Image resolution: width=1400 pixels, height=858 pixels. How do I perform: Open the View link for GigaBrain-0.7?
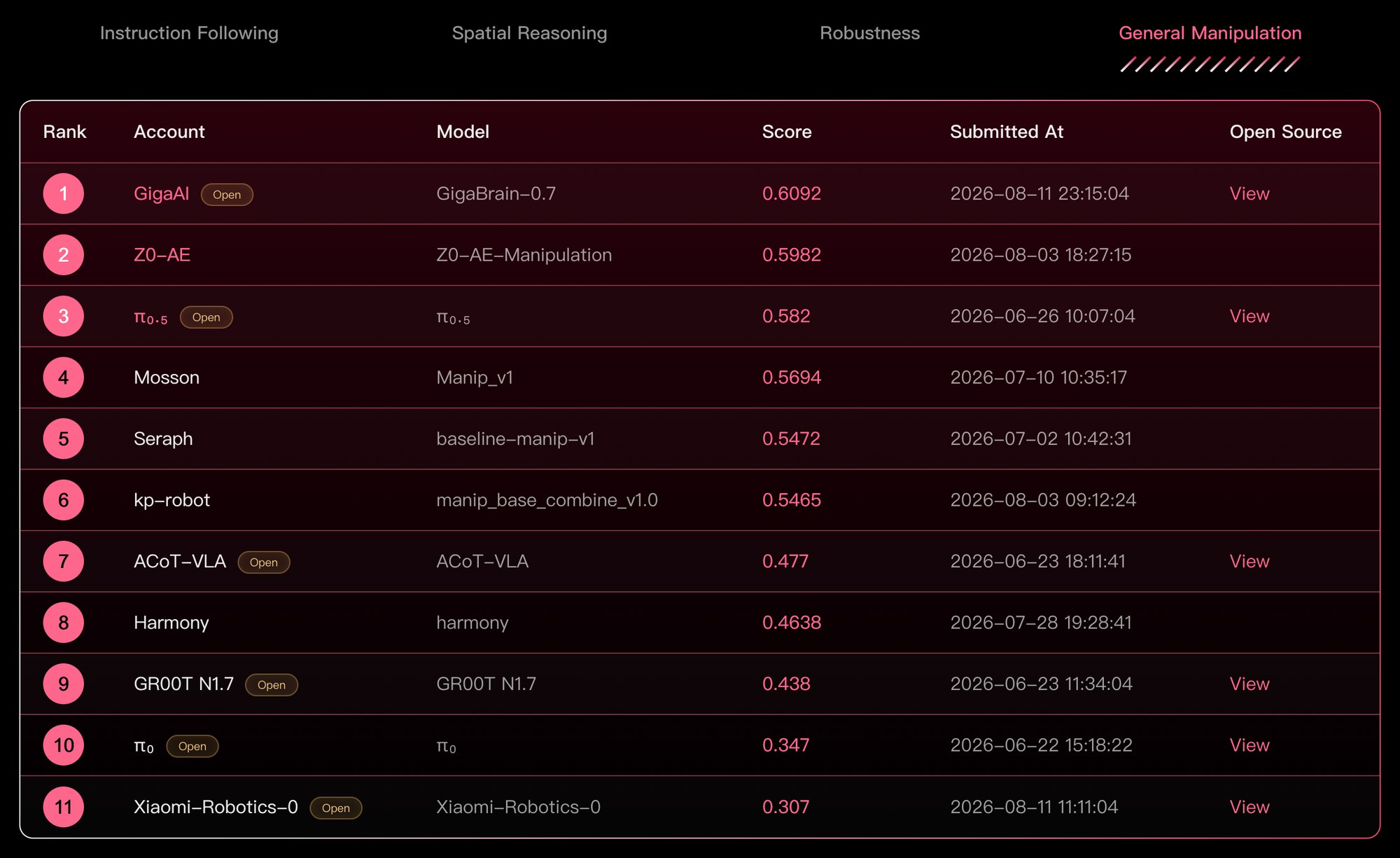pyautogui.click(x=1249, y=193)
